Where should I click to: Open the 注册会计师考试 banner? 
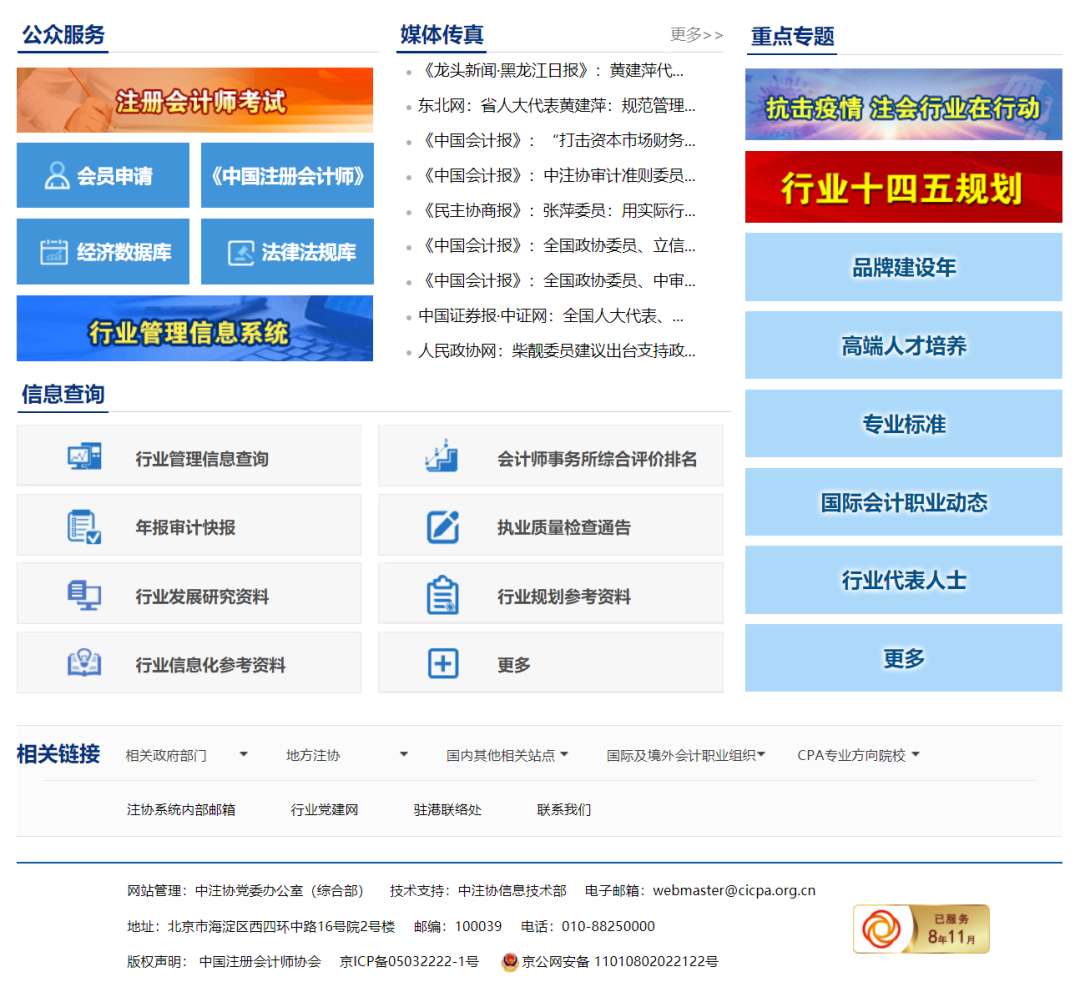tap(195, 100)
